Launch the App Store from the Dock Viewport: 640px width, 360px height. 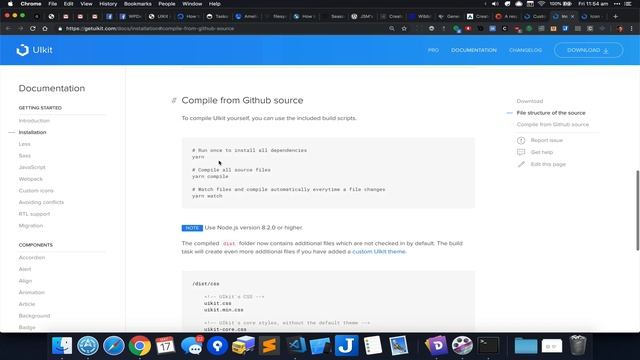coord(88,345)
